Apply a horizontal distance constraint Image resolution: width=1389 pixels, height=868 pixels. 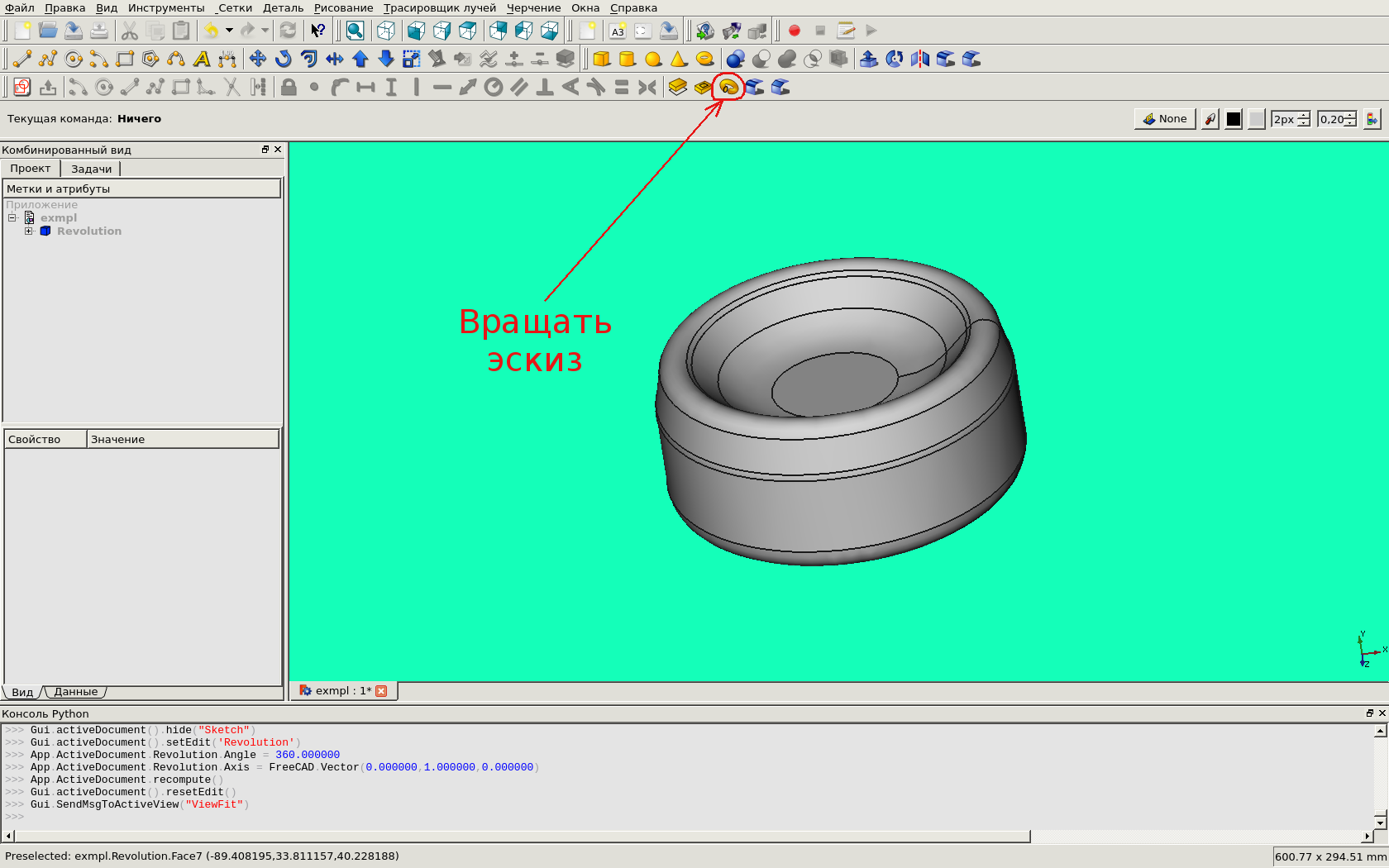365,87
